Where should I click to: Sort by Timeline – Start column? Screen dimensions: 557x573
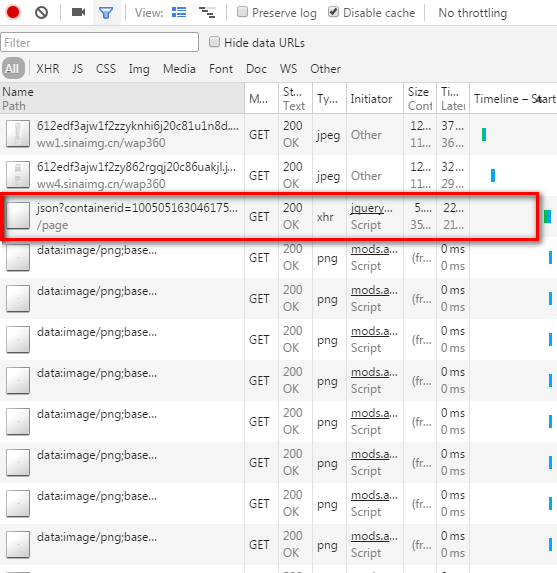pos(514,99)
